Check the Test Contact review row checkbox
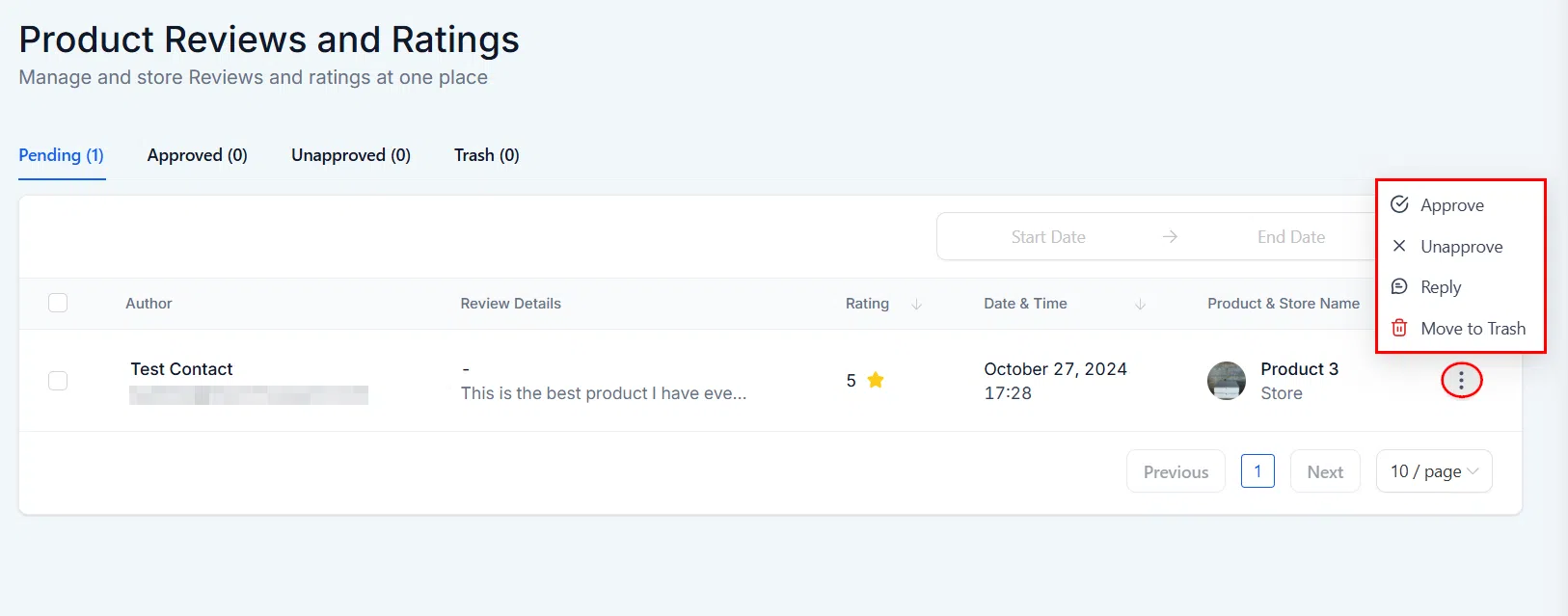1568x616 pixels. (58, 381)
